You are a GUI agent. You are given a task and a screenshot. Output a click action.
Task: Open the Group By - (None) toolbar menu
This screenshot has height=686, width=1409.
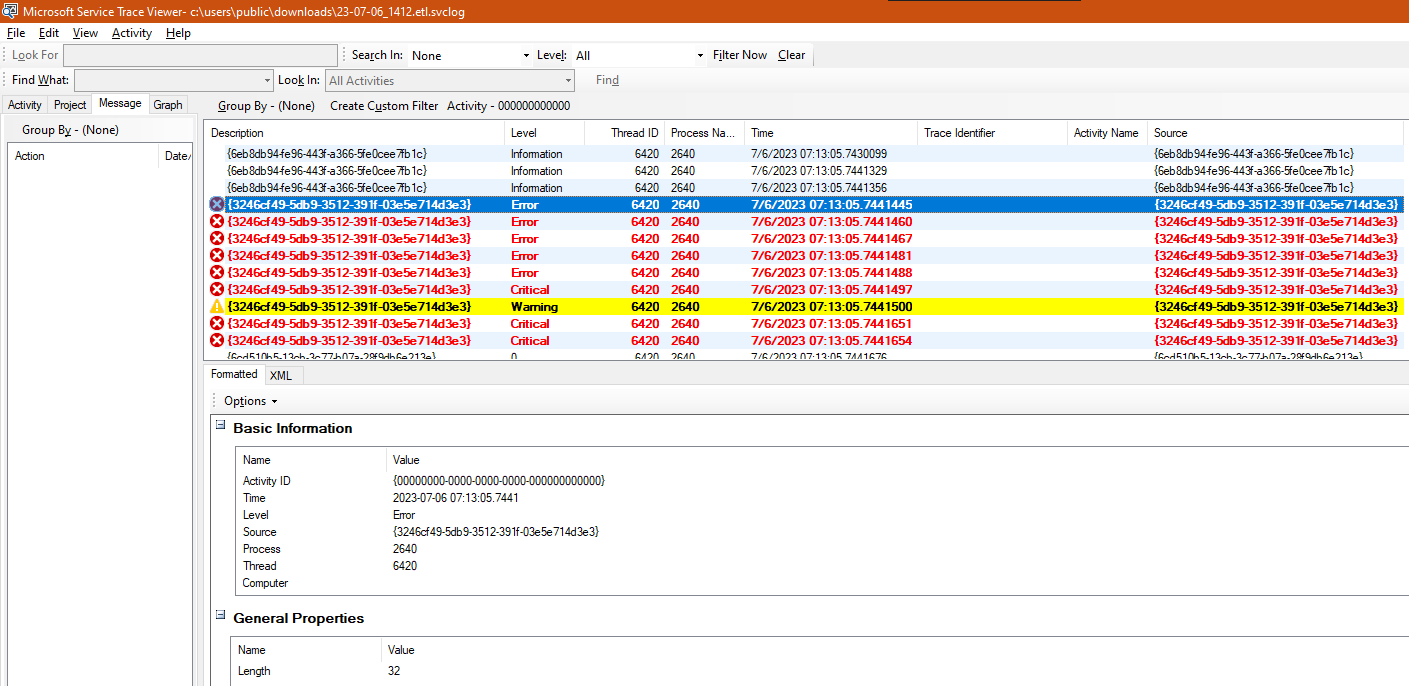tap(266, 106)
